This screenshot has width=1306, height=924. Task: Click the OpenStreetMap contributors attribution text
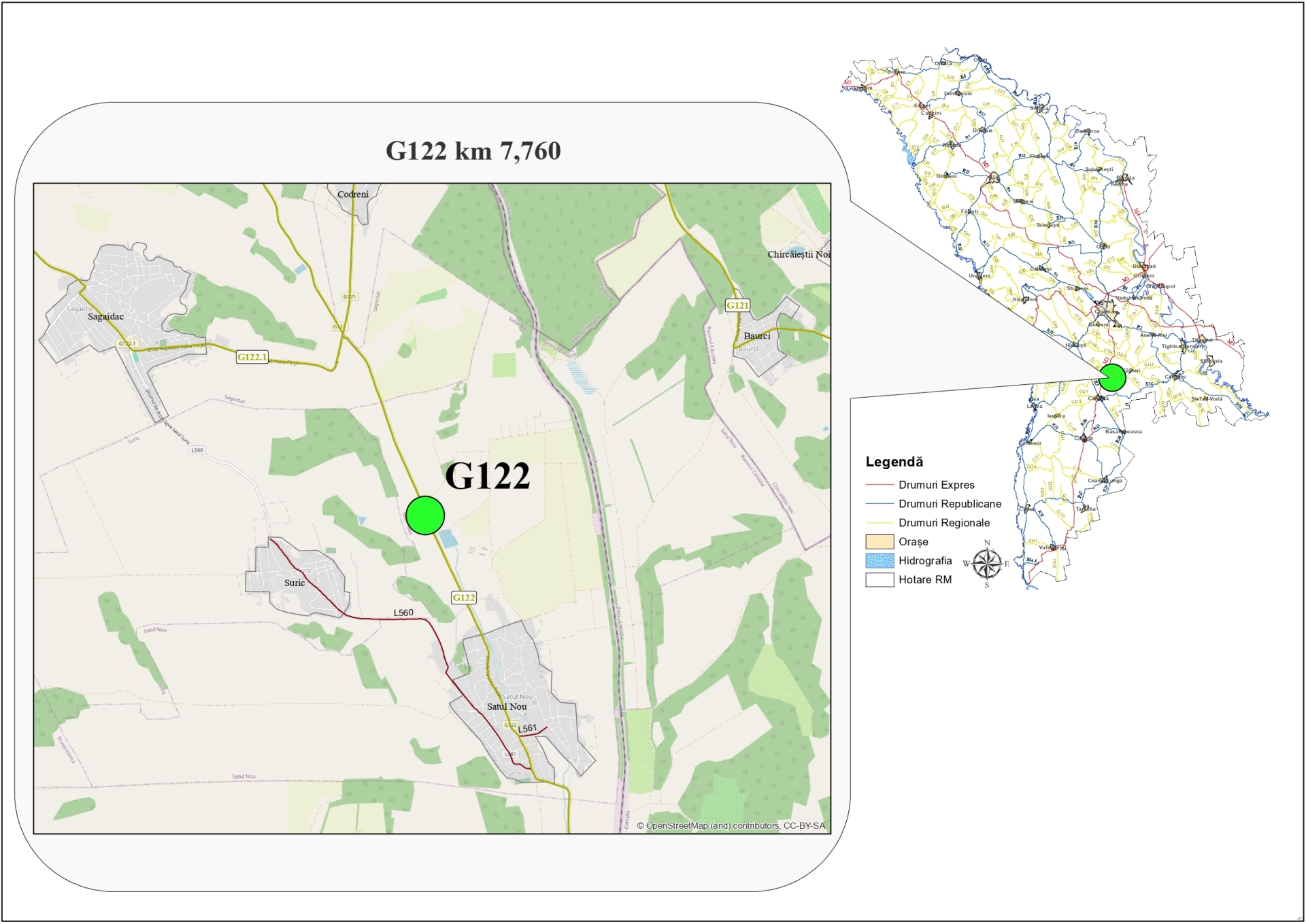(731, 826)
